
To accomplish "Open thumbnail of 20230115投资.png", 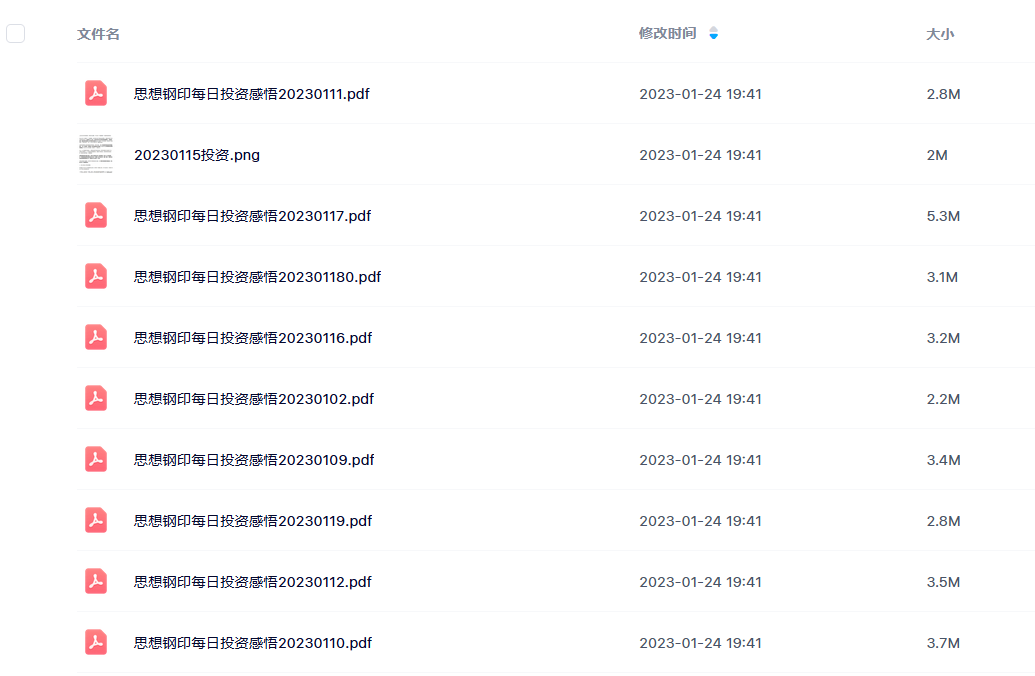I will pos(96,154).
